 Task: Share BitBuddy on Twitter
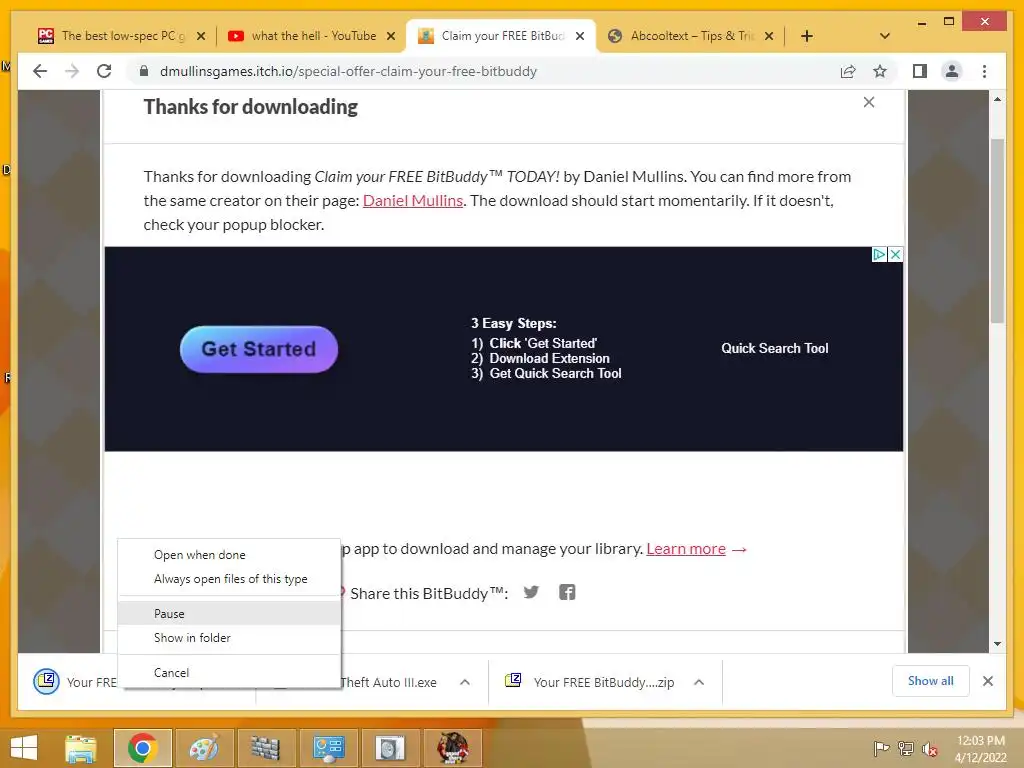tap(531, 592)
